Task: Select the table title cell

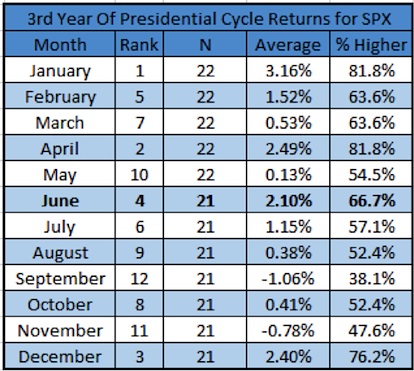Action: (208, 19)
